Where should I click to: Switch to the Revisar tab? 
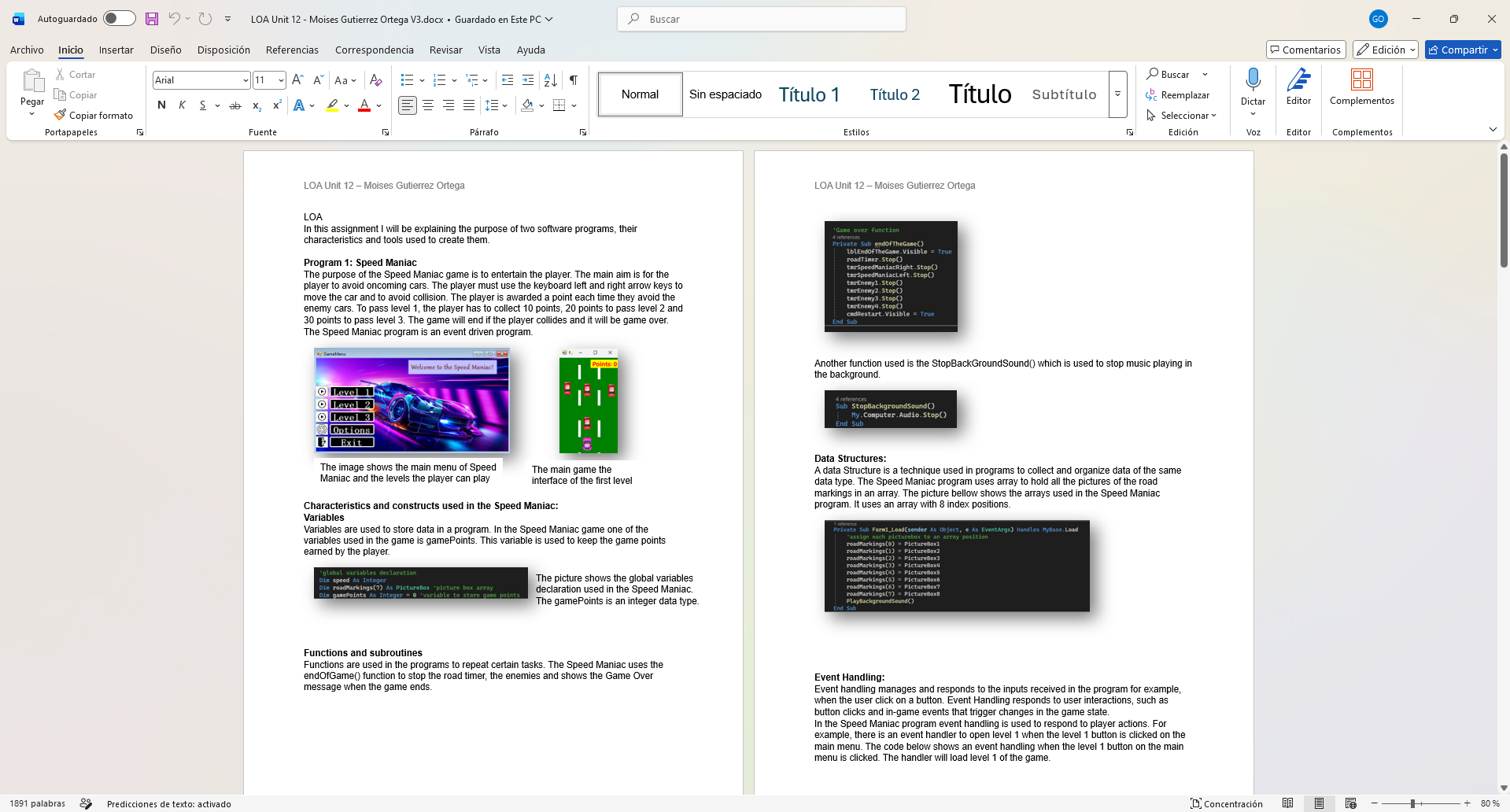click(x=446, y=50)
